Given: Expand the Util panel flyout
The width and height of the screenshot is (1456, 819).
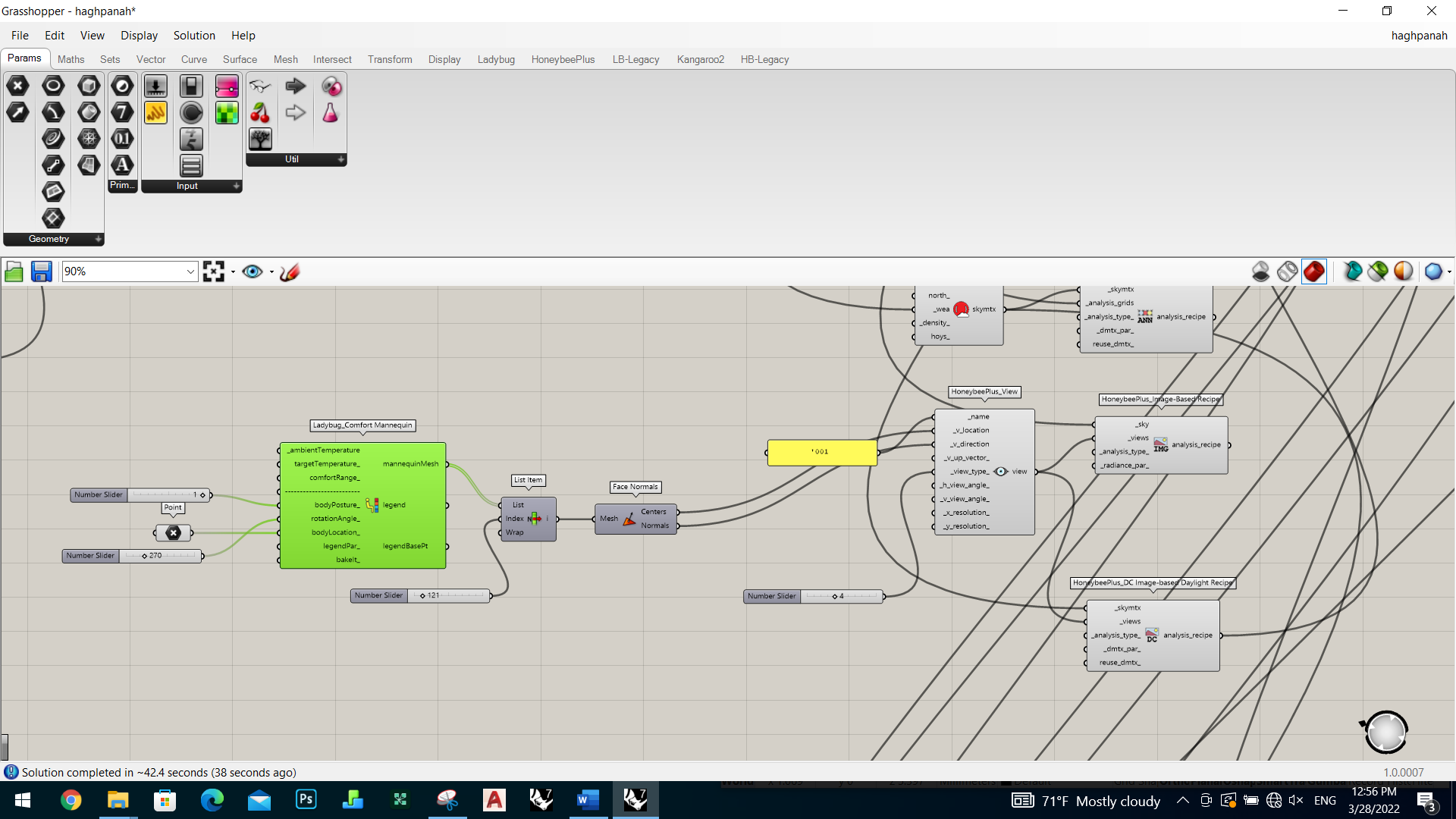Looking at the screenshot, I should 341,160.
